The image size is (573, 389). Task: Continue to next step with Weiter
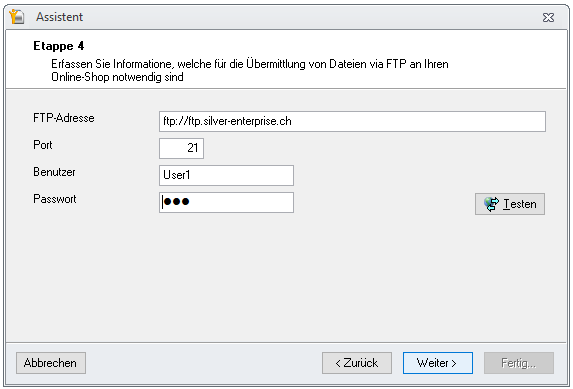click(x=438, y=363)
